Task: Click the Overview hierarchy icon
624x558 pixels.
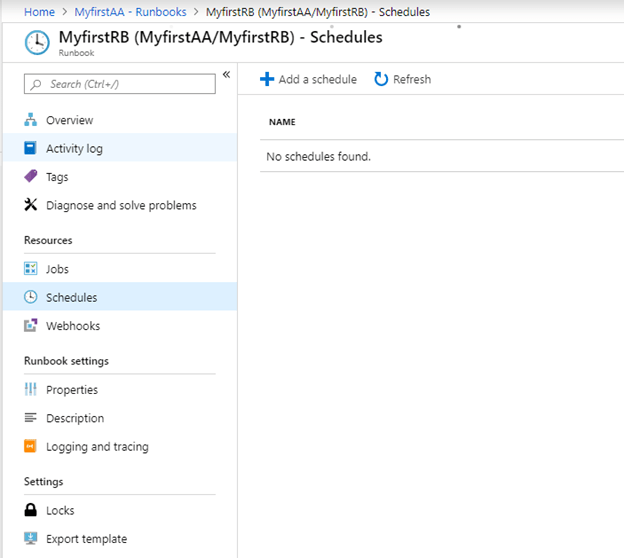Action: 30,120
